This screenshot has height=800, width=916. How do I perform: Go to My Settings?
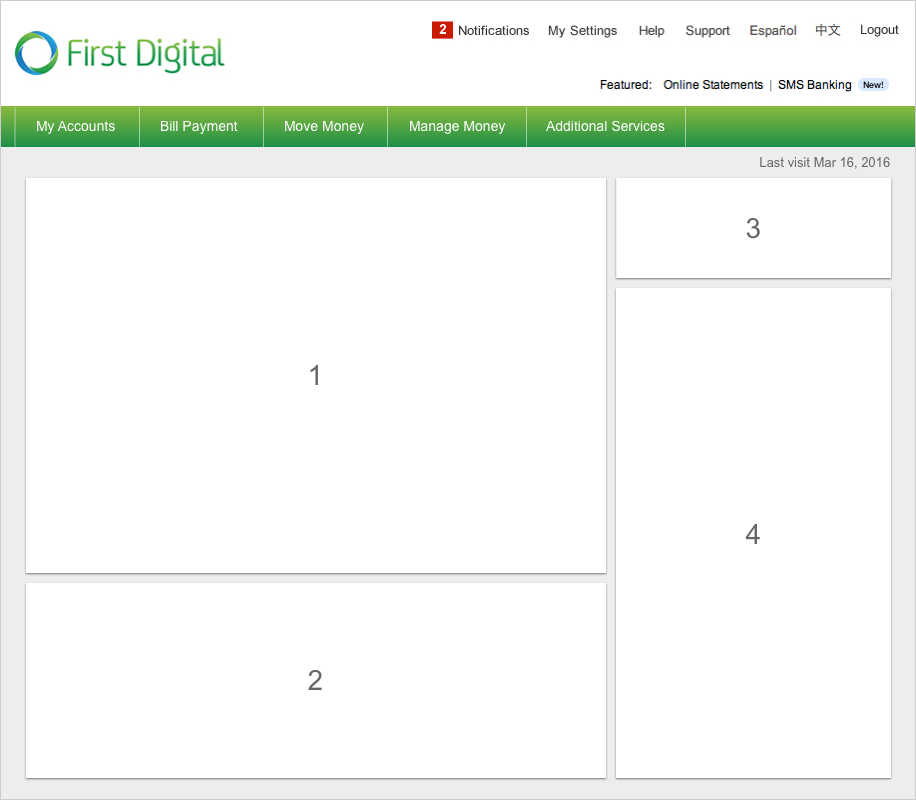pos(582,30)
